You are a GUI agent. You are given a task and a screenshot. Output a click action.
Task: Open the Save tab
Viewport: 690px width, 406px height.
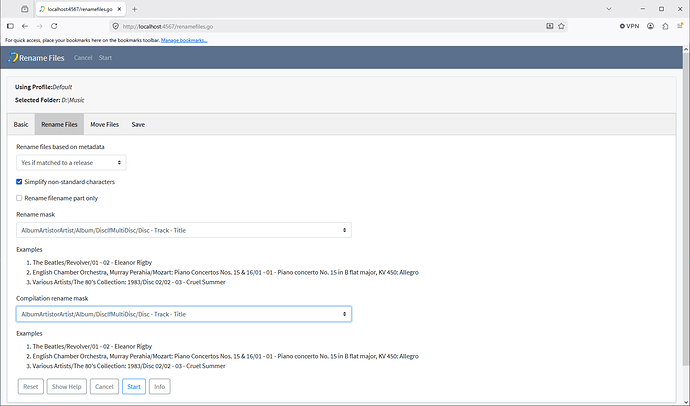click(138, 124)
